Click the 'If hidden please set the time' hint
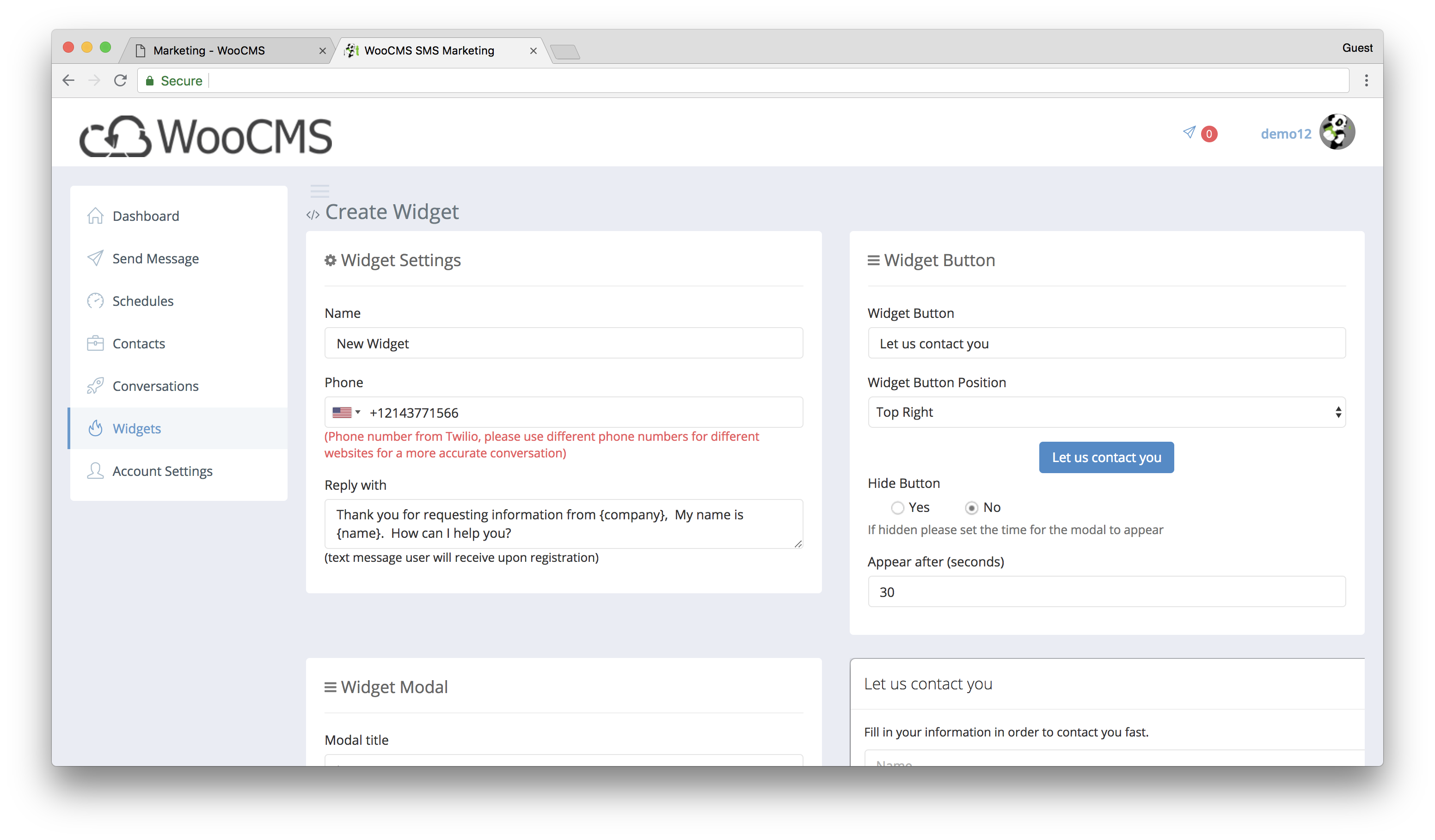Viewport: 1435px width, 840px height. (1015, 530)
